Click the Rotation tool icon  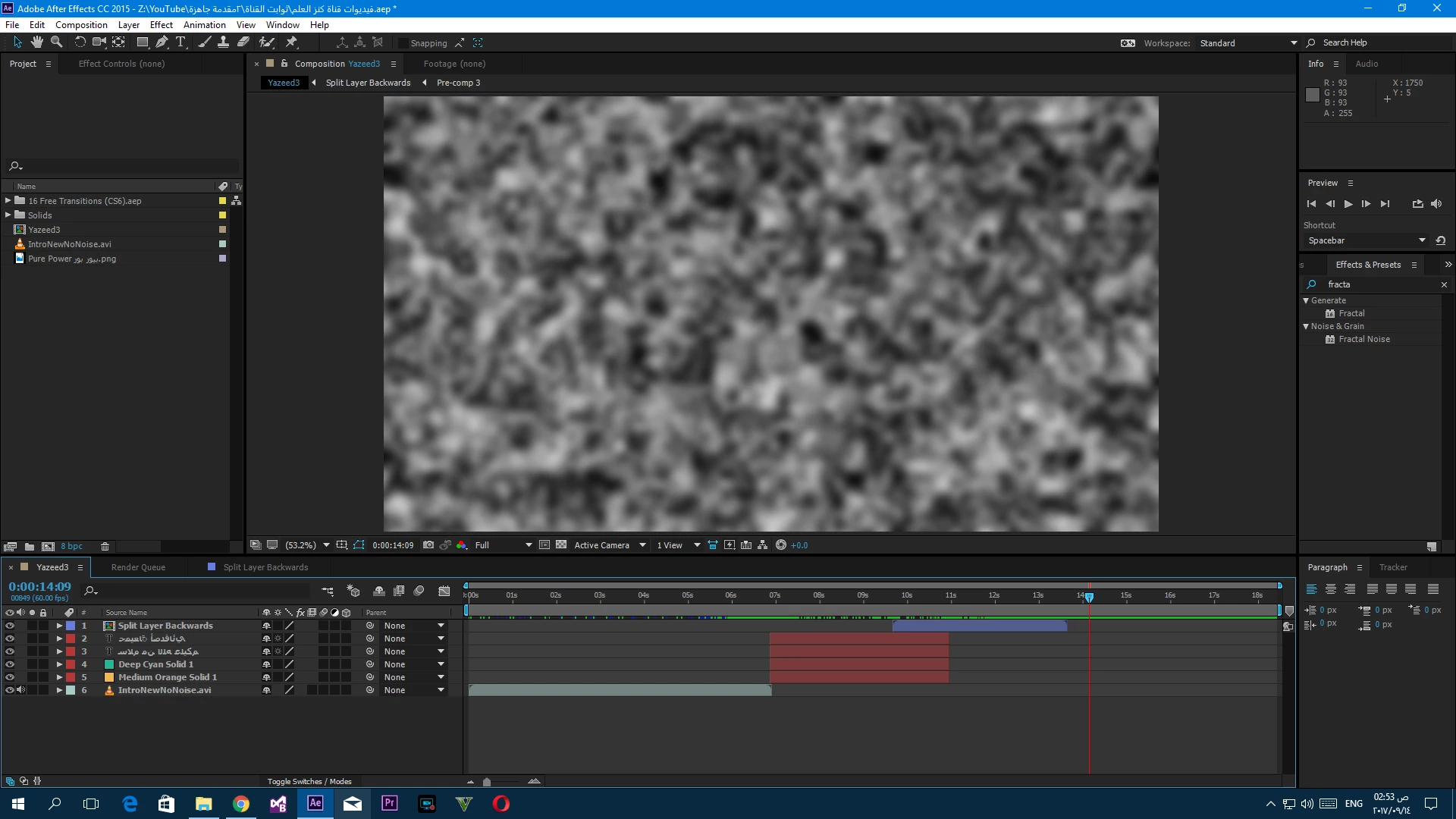[80, 42]
